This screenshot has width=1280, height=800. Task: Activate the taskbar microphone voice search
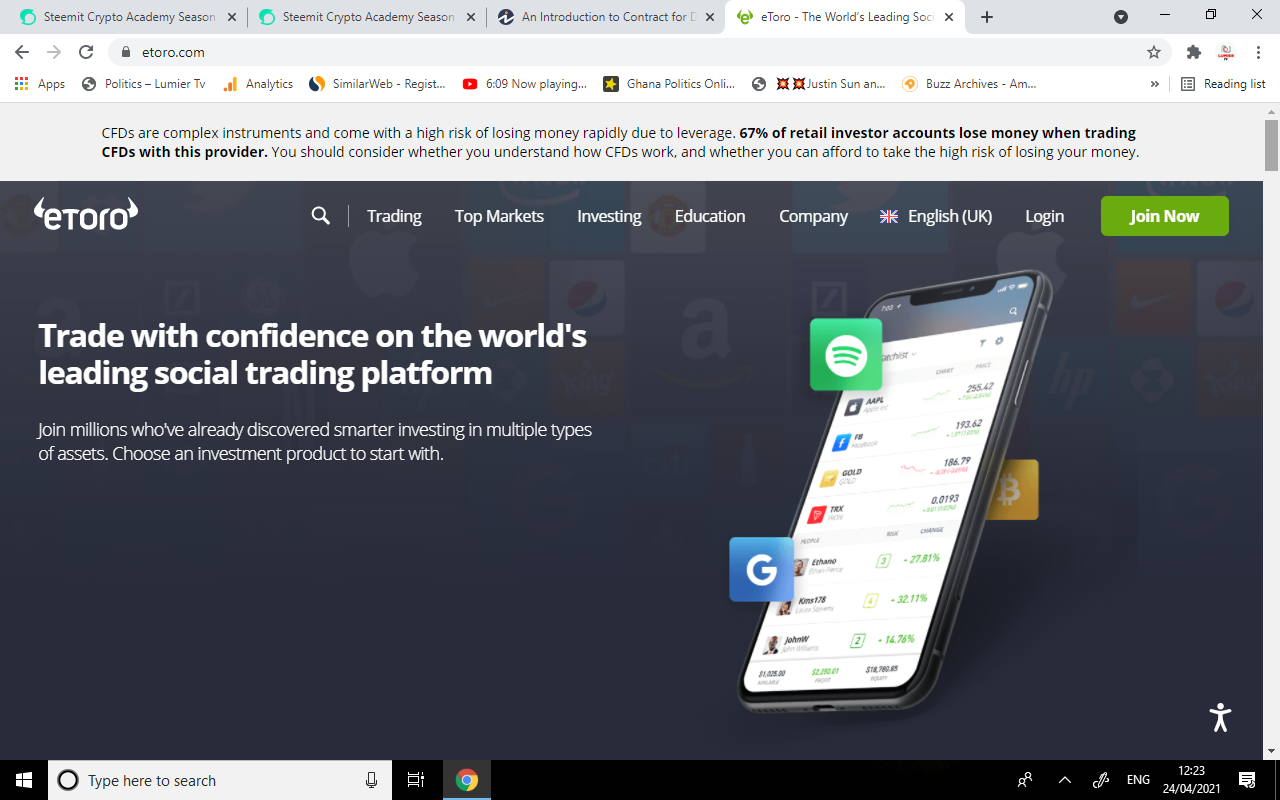pos(371,780)
